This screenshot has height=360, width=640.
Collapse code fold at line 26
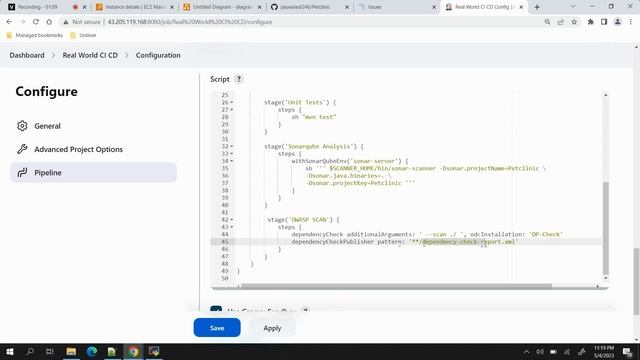pyautogui.click(x=232, y=102)
